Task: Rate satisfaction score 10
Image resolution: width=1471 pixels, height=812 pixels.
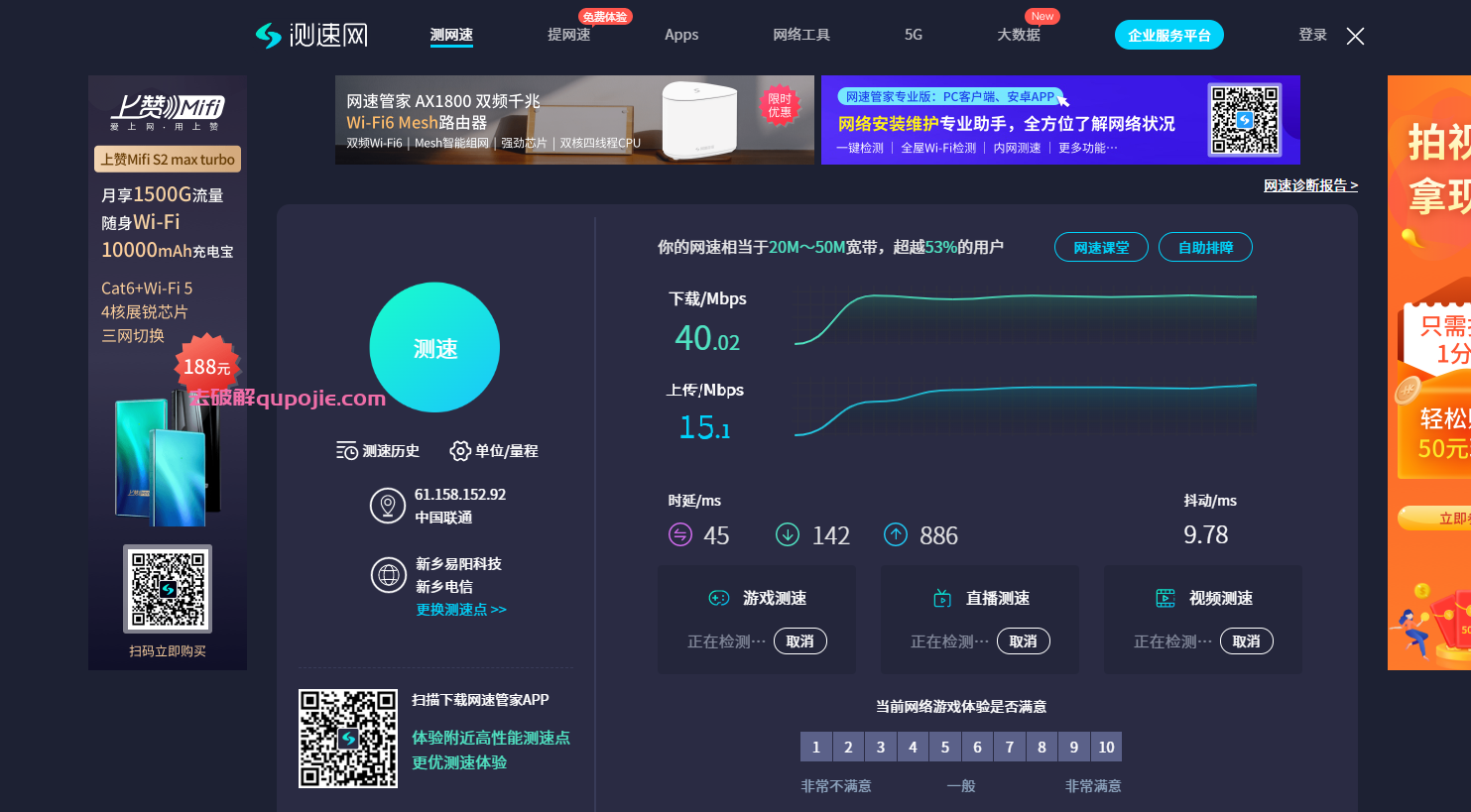Action: 1106,747
